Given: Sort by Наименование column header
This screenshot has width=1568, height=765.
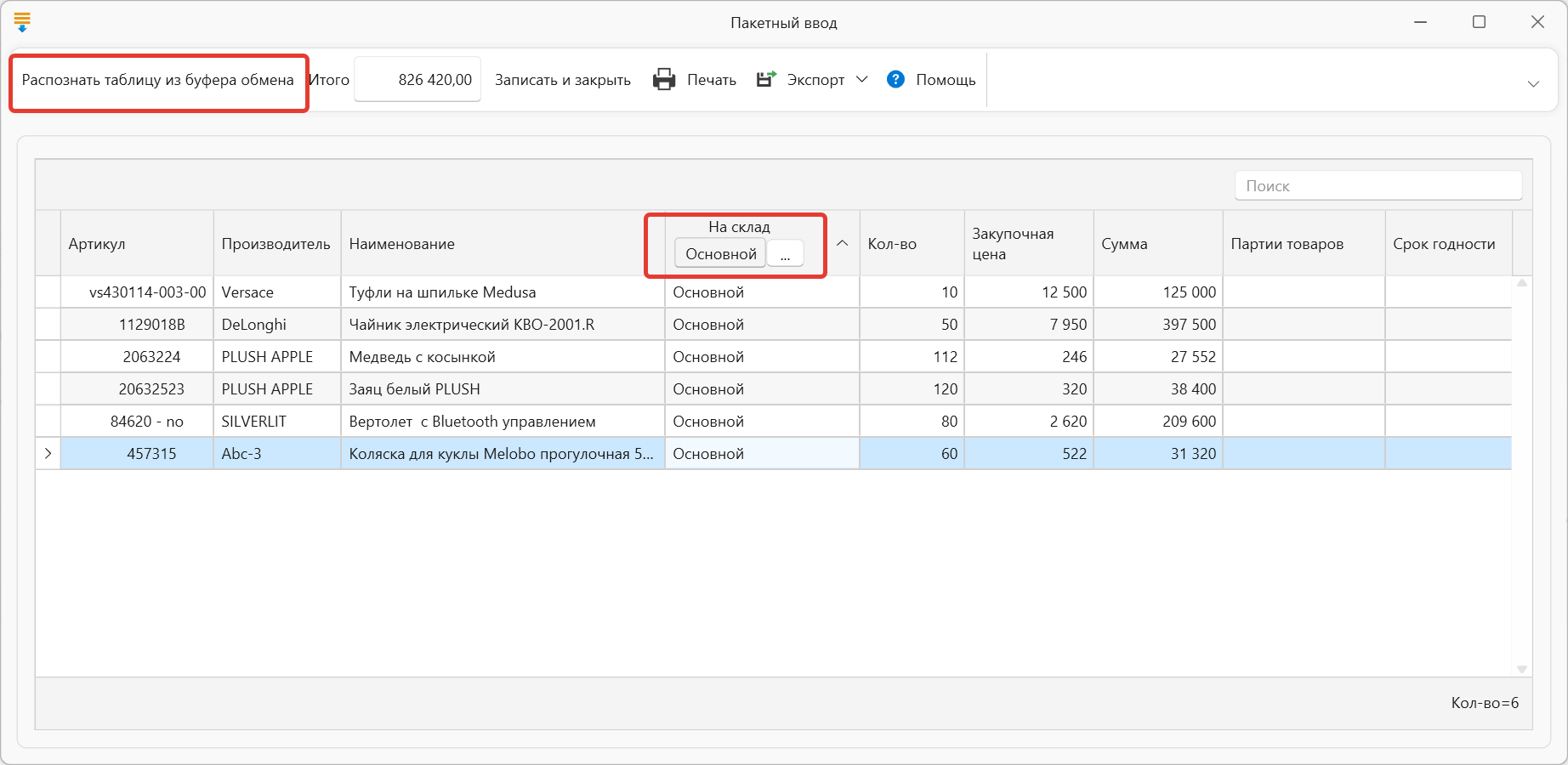Looking at the screenshot, I should (x=503, y=243).
